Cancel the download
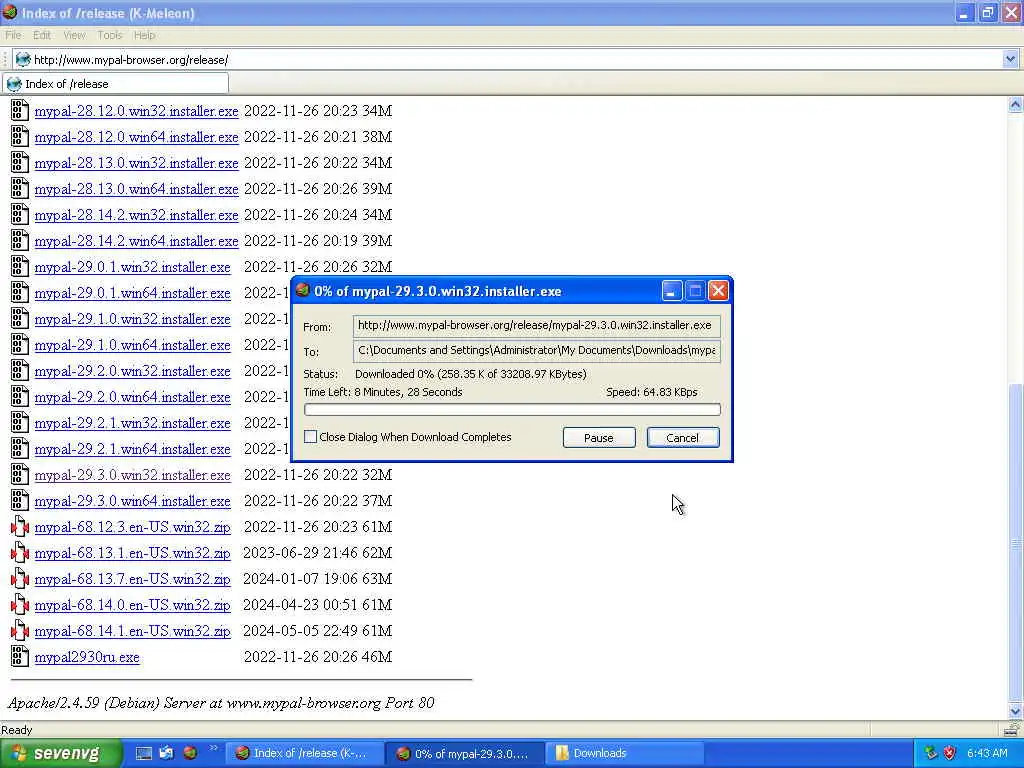The image size is (1024, 768). pos(683,438)
